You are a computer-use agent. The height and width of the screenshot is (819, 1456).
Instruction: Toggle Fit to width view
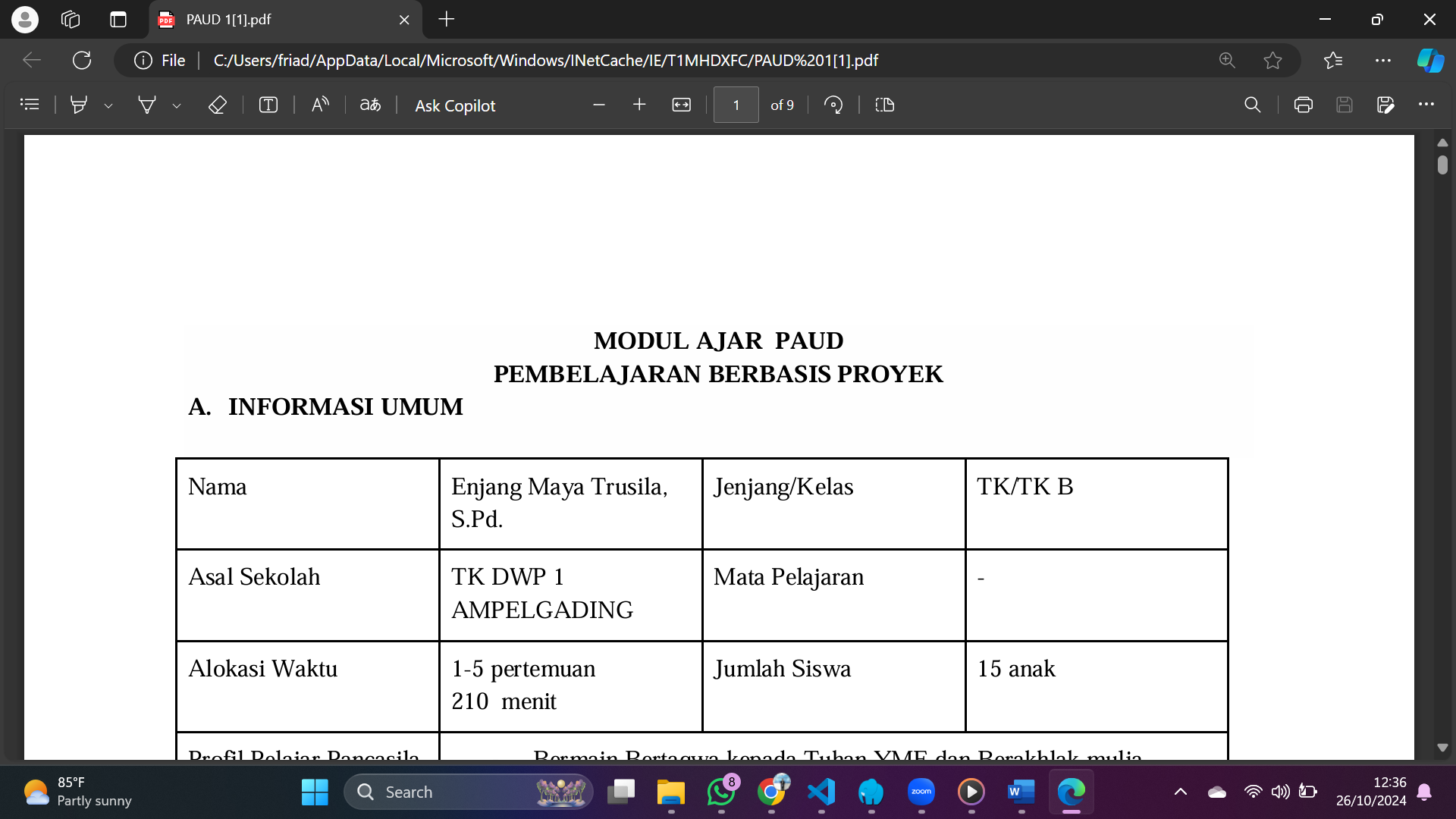[682, 105]
